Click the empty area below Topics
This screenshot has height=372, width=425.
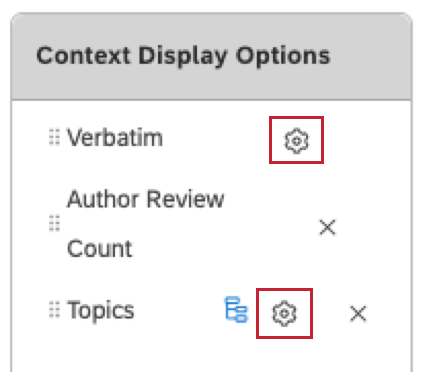pyautogui.click(x=211, y=357)
